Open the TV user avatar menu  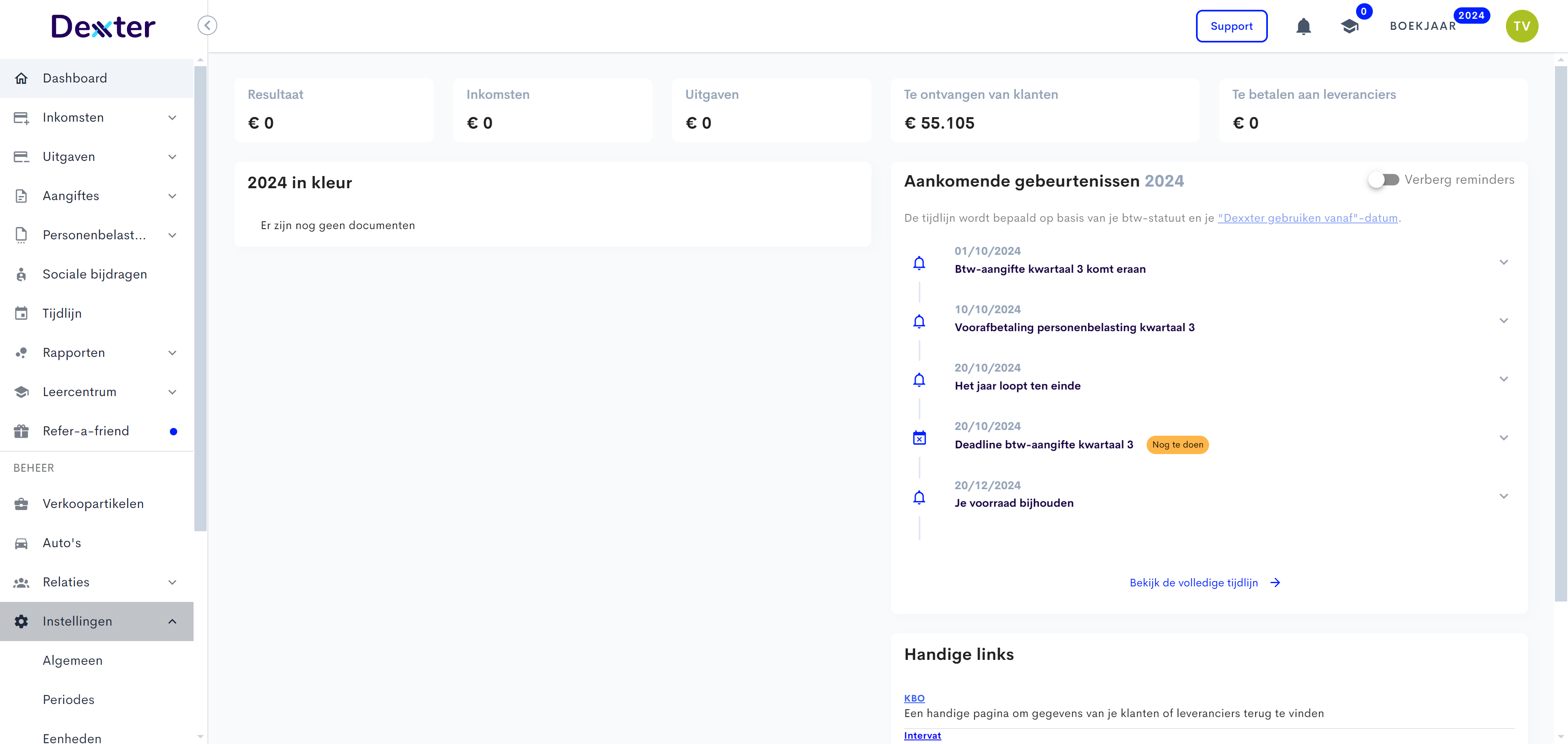[1522, 26]
